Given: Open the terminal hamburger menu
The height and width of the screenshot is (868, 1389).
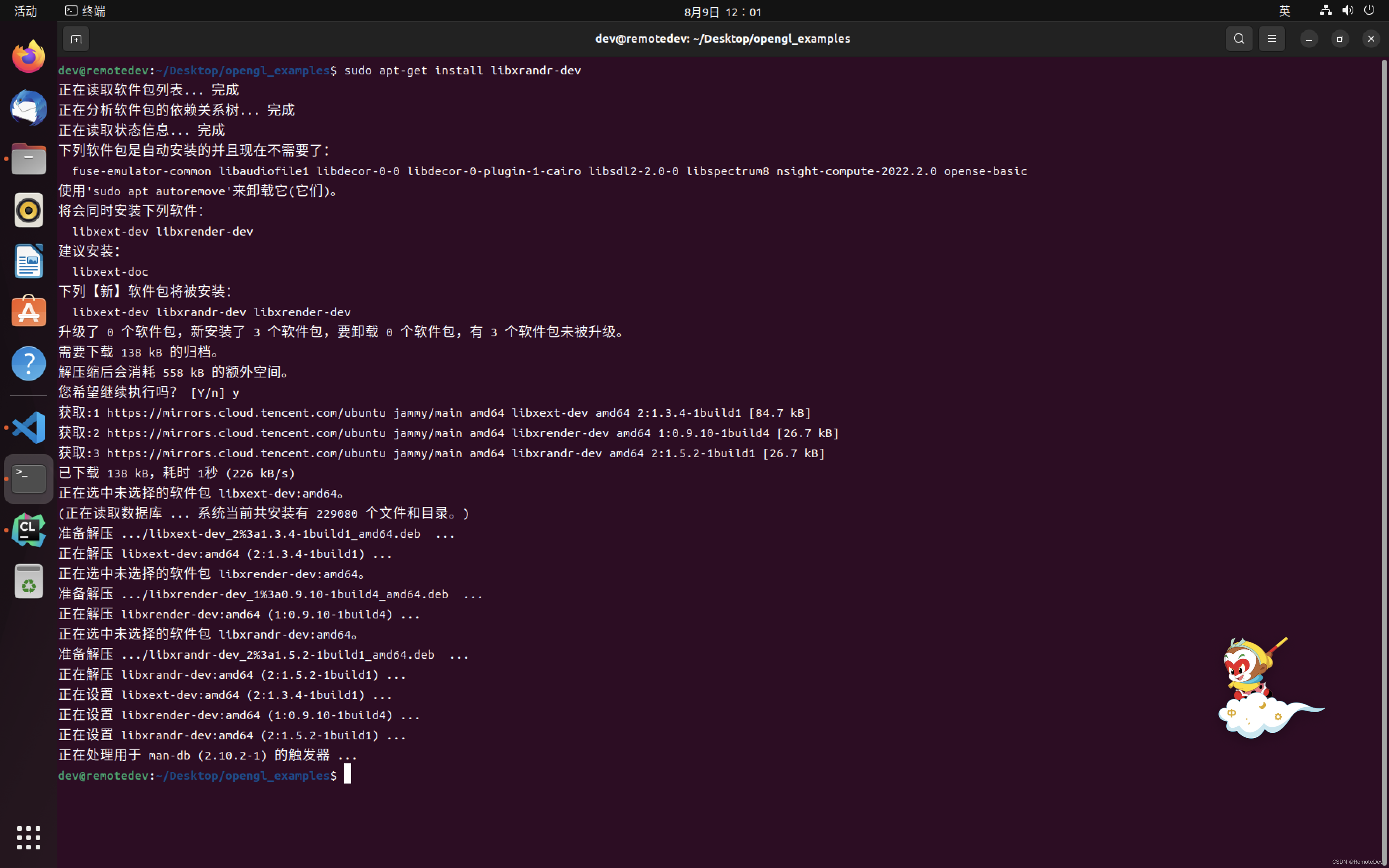Looking at the screenshot, I should 1272,39.
